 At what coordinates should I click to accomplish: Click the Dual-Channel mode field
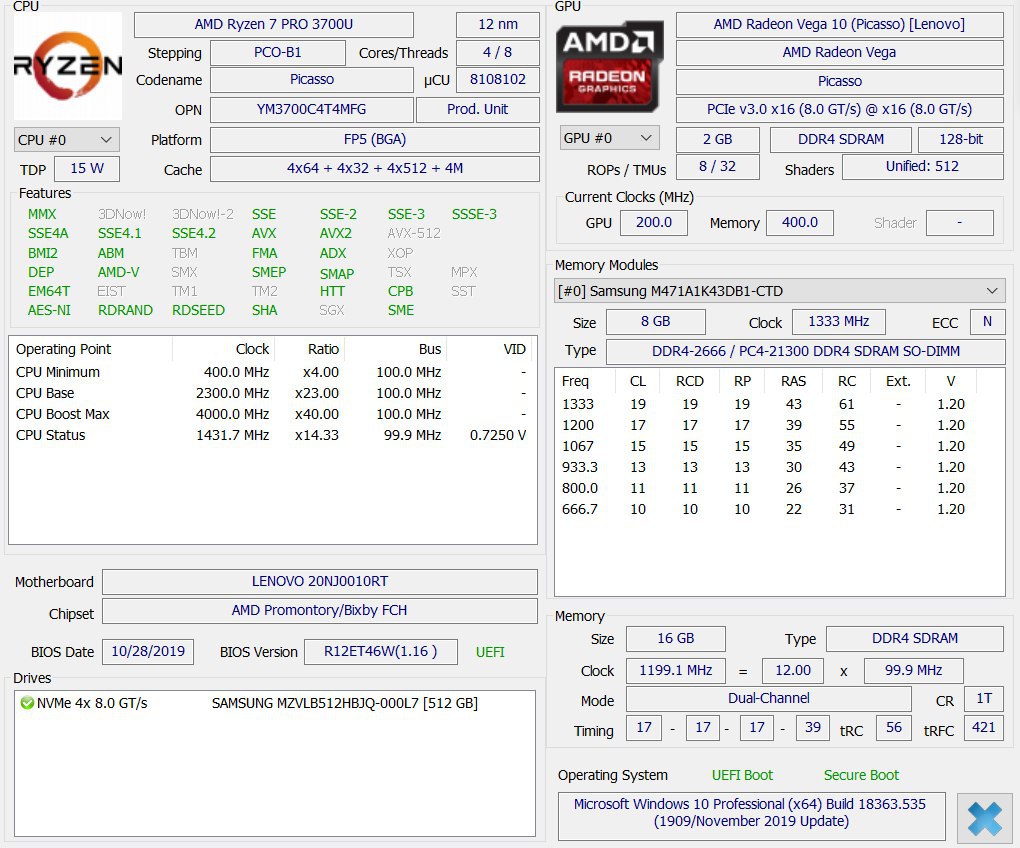(x=768, y=698)
